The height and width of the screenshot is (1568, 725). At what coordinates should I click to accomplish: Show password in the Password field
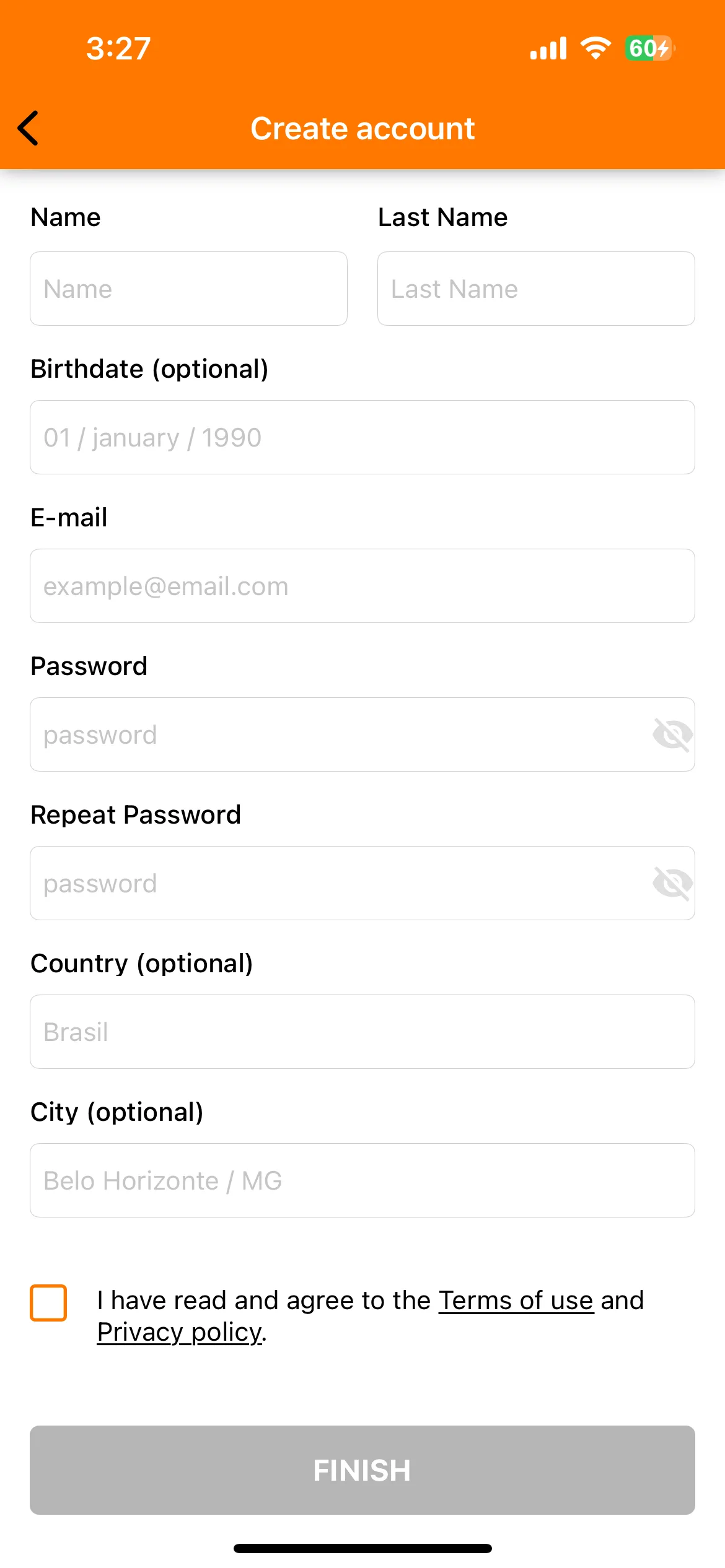pyautogui.click(x=672, y=735)
